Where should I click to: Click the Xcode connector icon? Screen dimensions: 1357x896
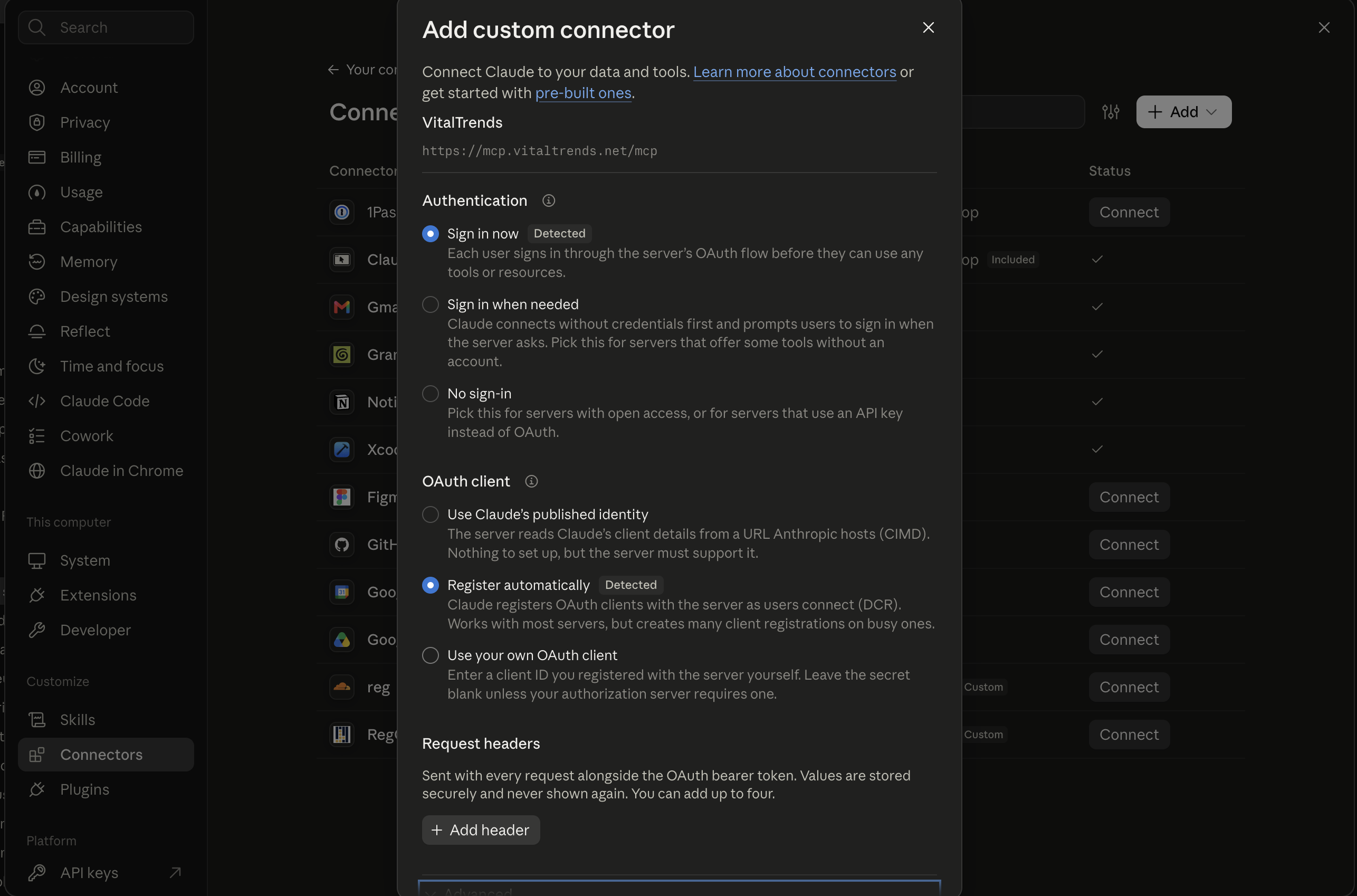[342, 450]
